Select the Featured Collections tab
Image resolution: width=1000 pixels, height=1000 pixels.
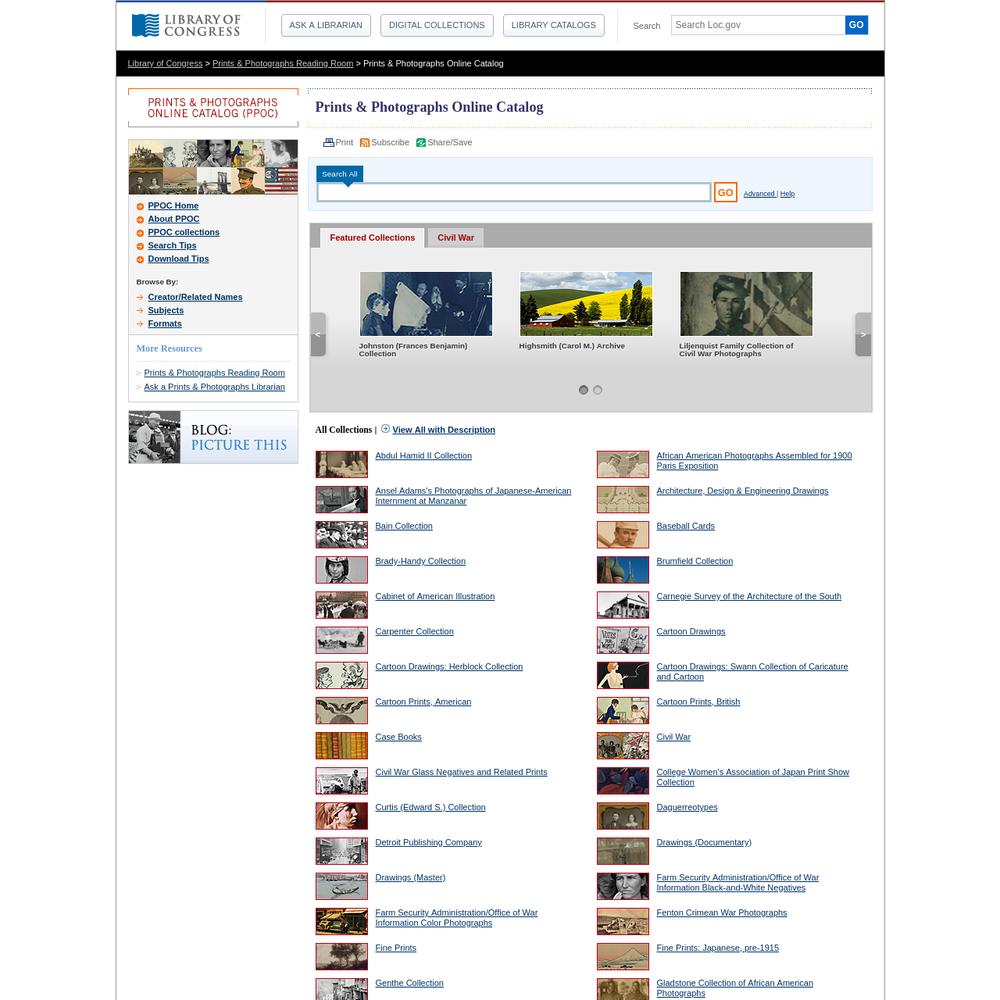[372, 237]
